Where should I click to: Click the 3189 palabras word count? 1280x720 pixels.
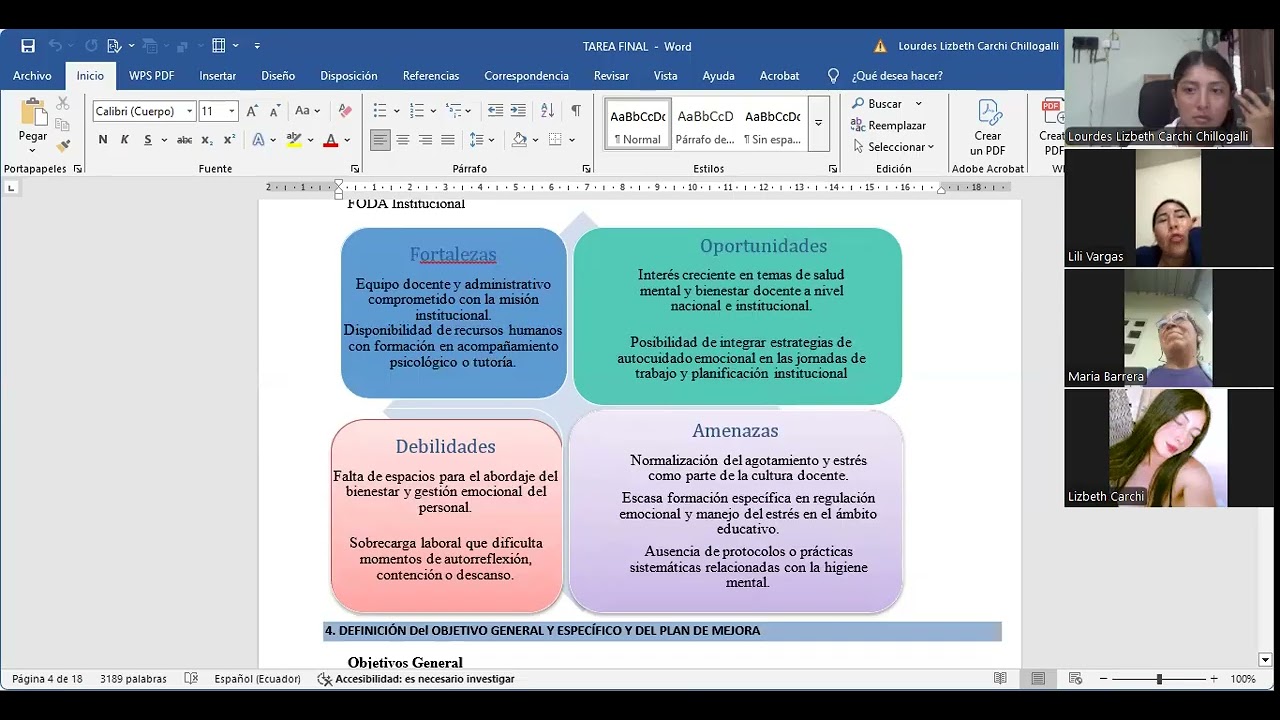133,679
